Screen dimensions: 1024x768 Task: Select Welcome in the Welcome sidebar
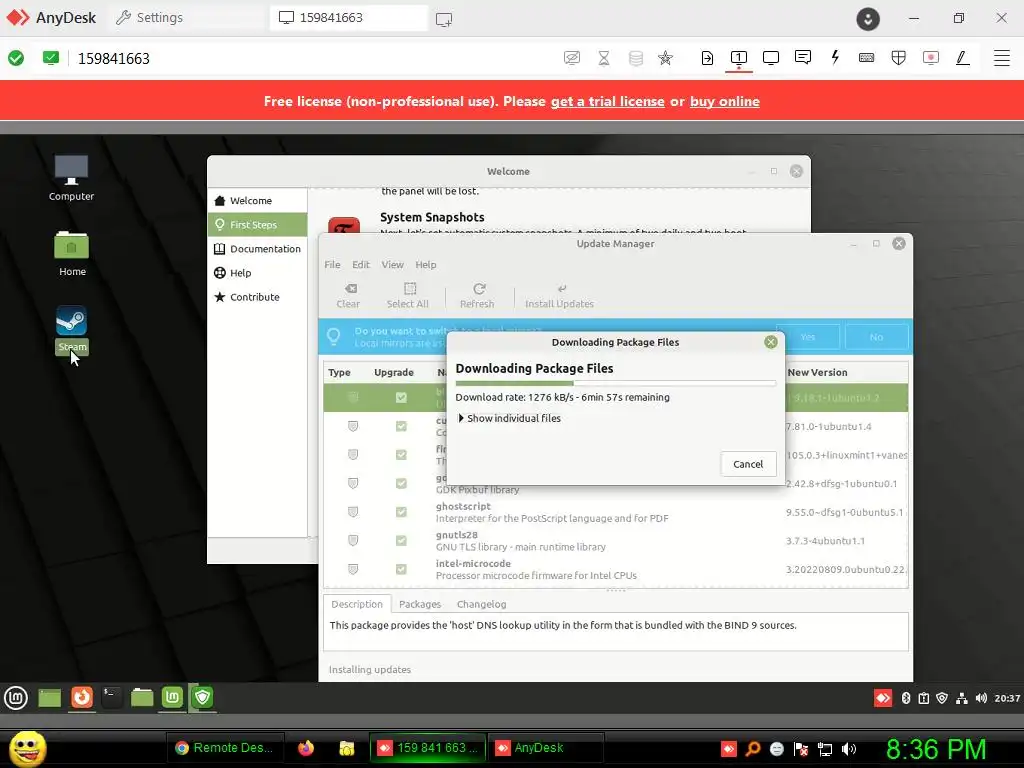(257, 200)
